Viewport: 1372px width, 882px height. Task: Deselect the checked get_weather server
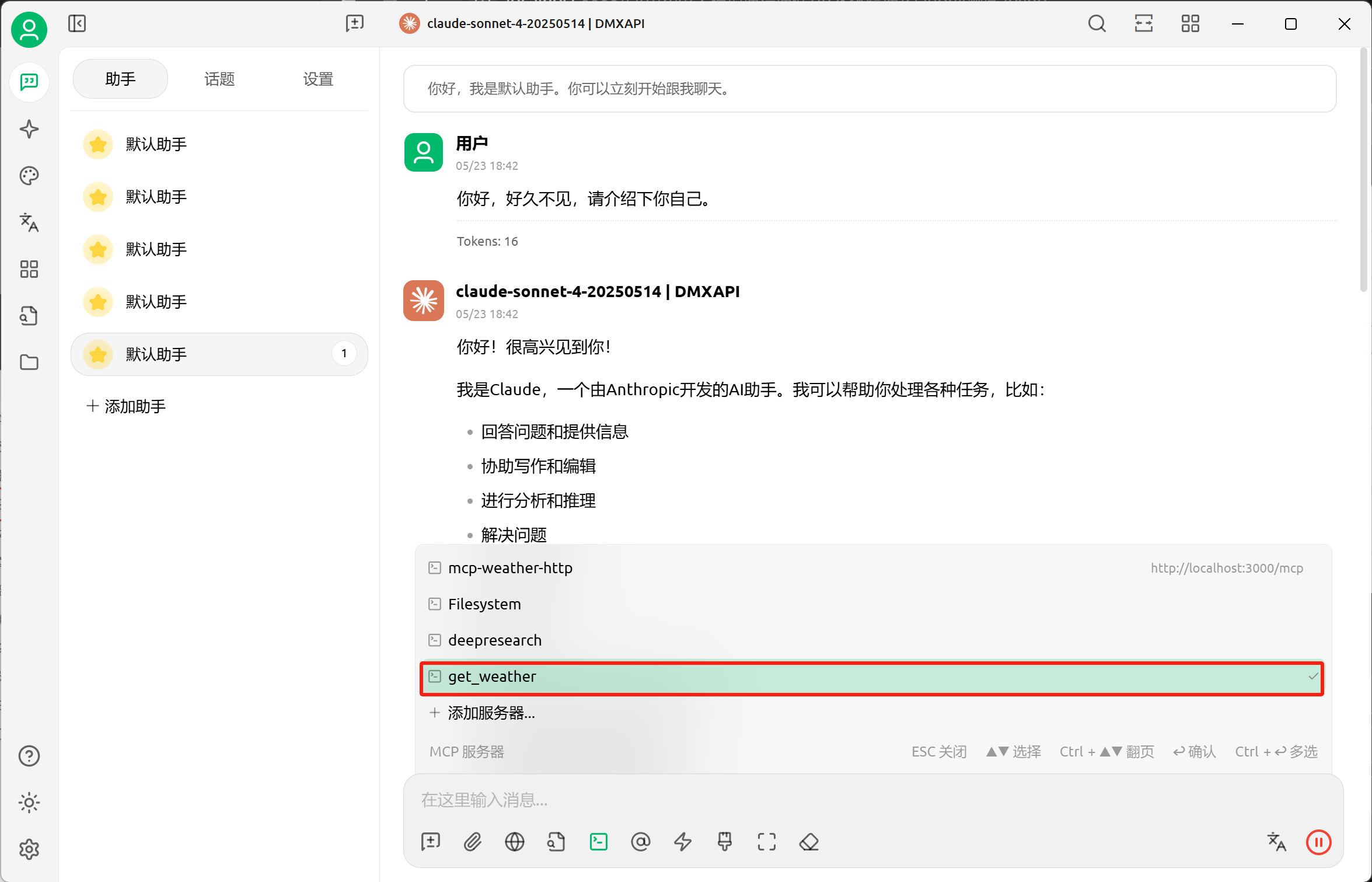[x=872, y=677]
